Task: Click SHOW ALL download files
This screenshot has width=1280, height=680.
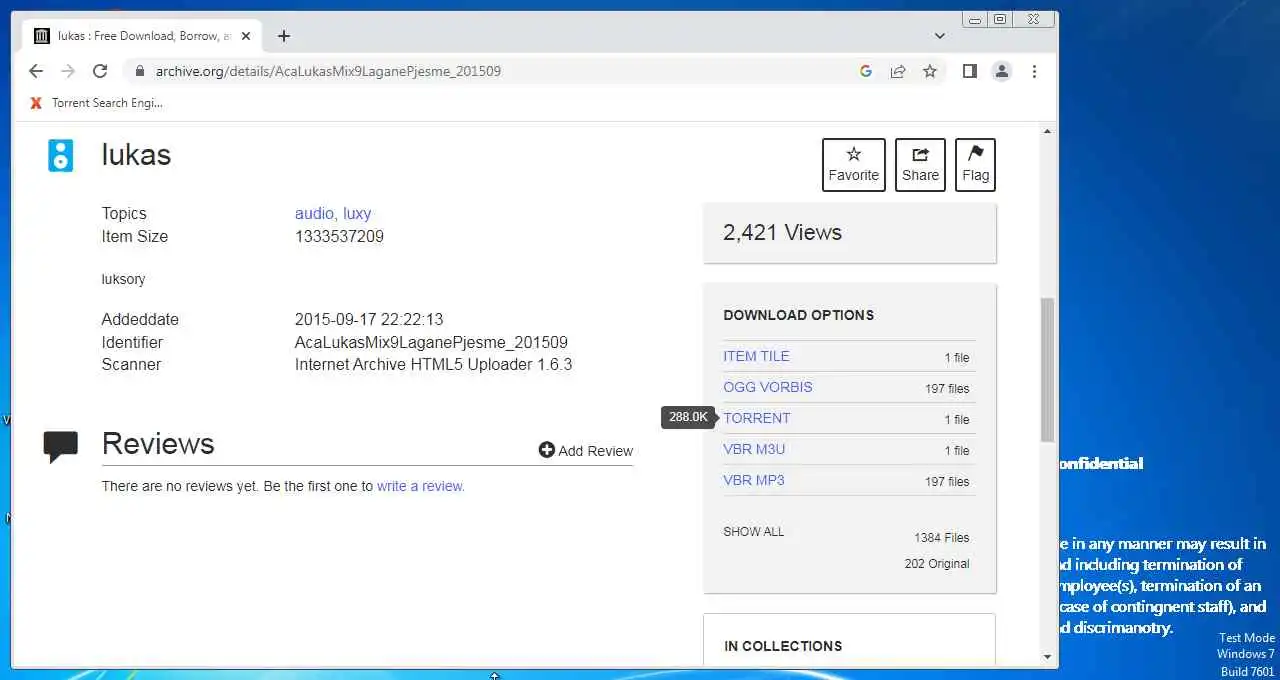Action: (x=754, y=532)
